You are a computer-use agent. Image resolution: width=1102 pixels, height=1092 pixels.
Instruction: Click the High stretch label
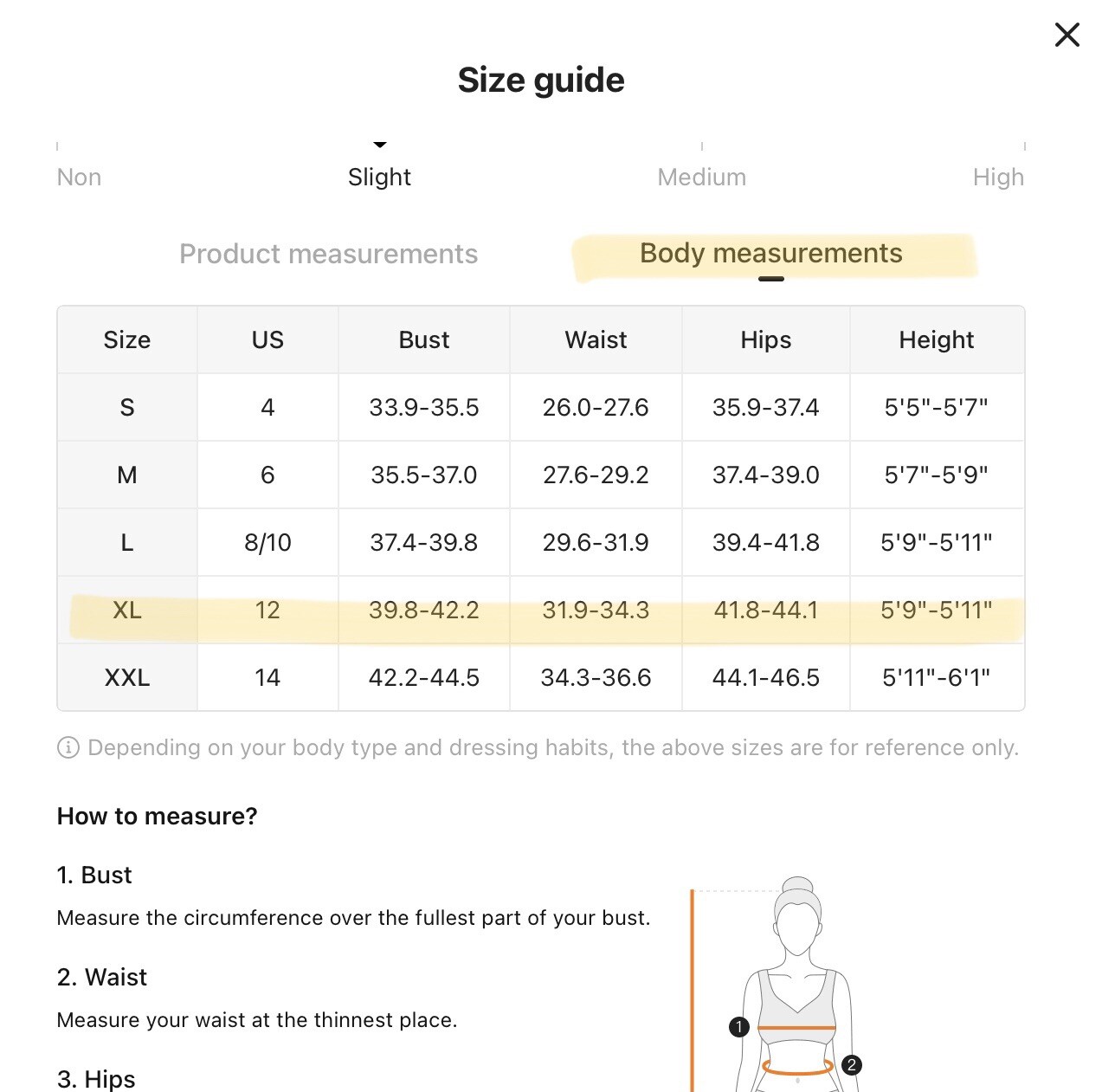pyautogui.click(x=997, y=177)
